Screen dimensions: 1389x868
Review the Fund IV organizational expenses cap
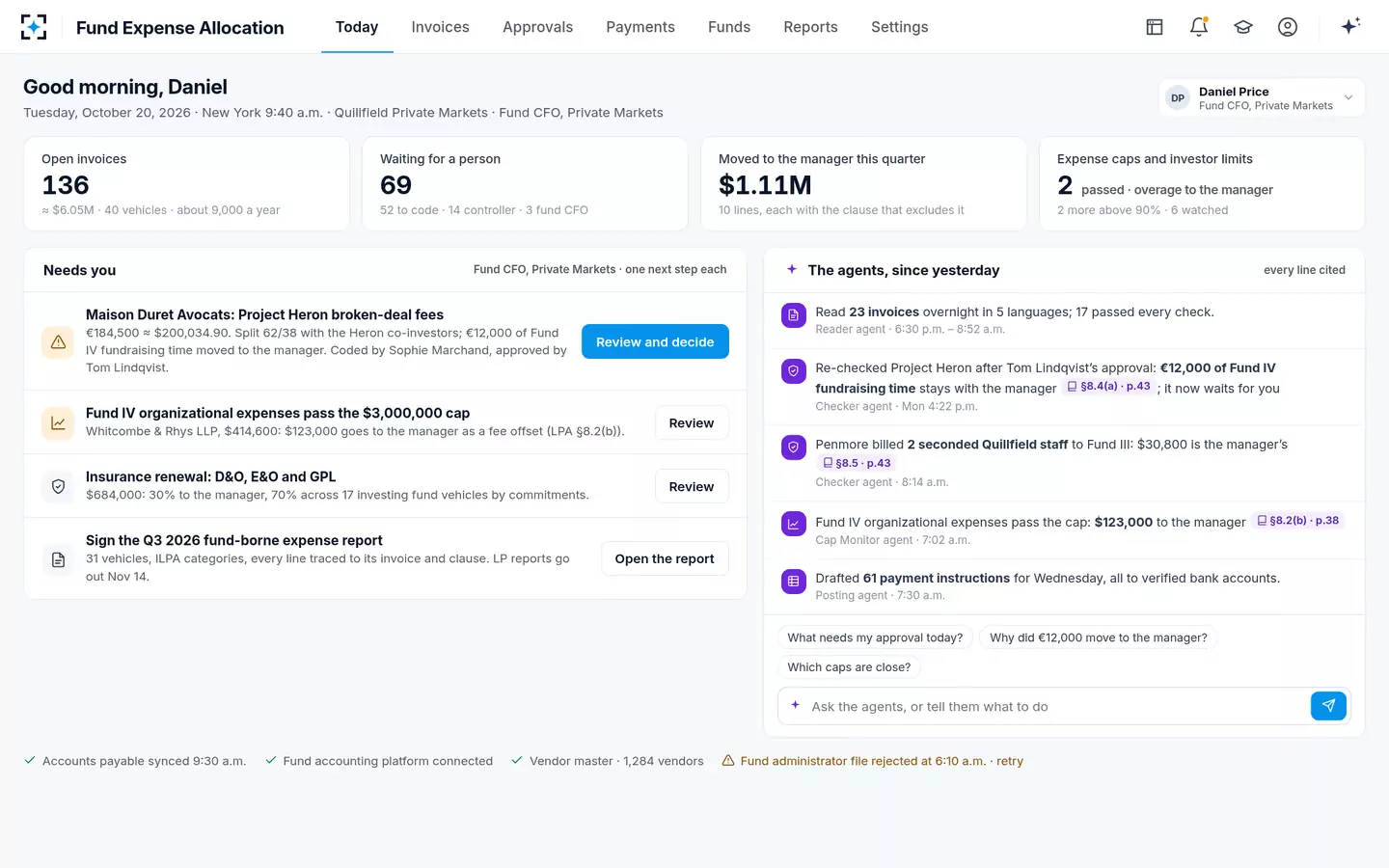(692, 422)
